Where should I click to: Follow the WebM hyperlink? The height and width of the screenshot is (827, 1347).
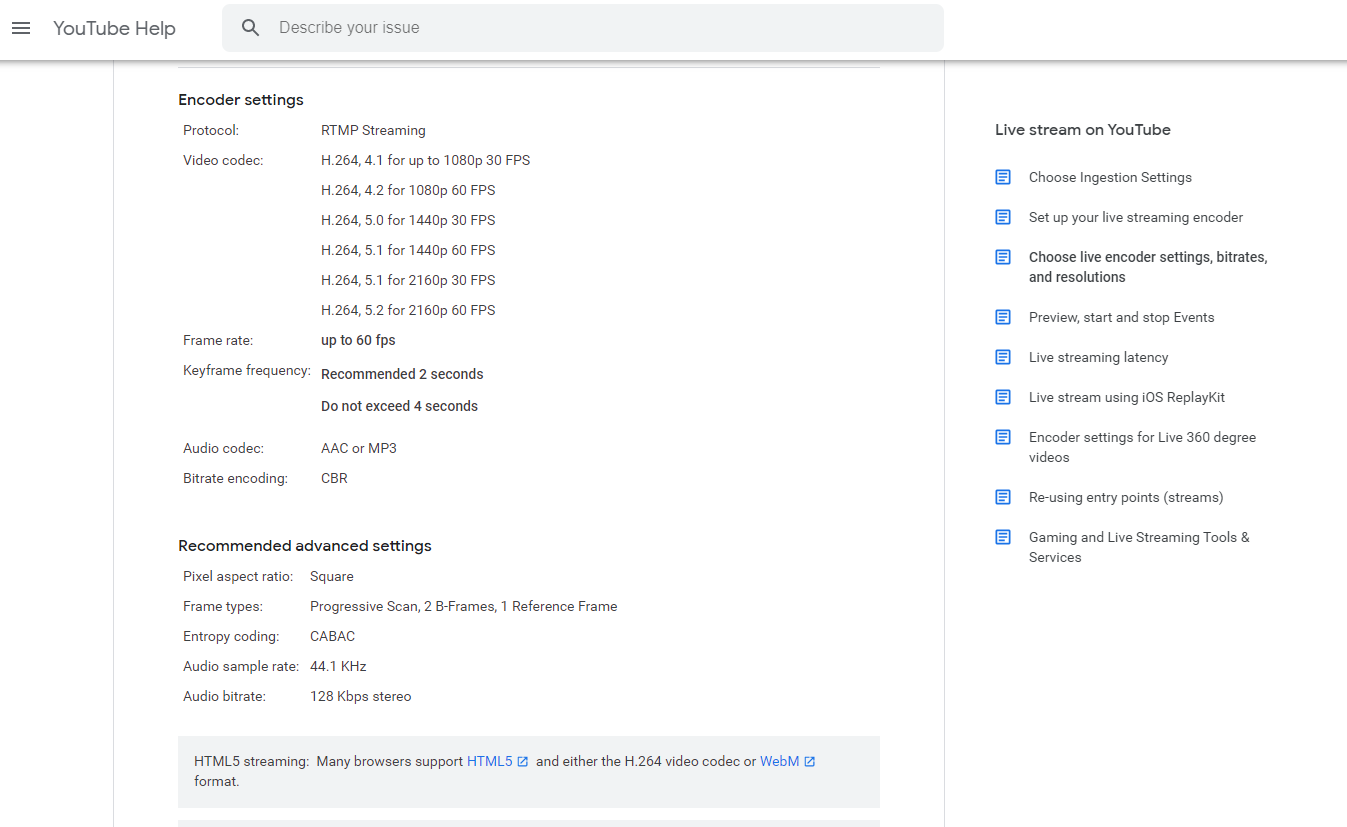click(x=779, y=761)
